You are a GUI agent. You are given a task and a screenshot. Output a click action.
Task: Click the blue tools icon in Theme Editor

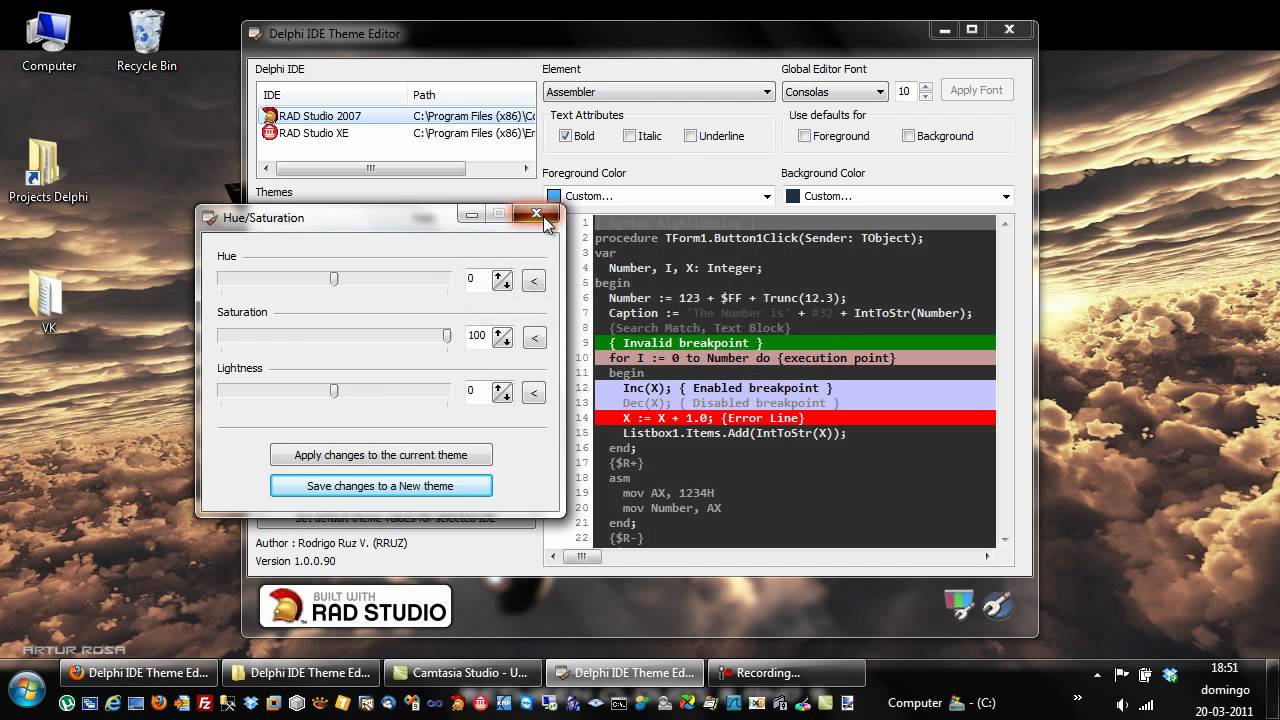click(997, 604)
